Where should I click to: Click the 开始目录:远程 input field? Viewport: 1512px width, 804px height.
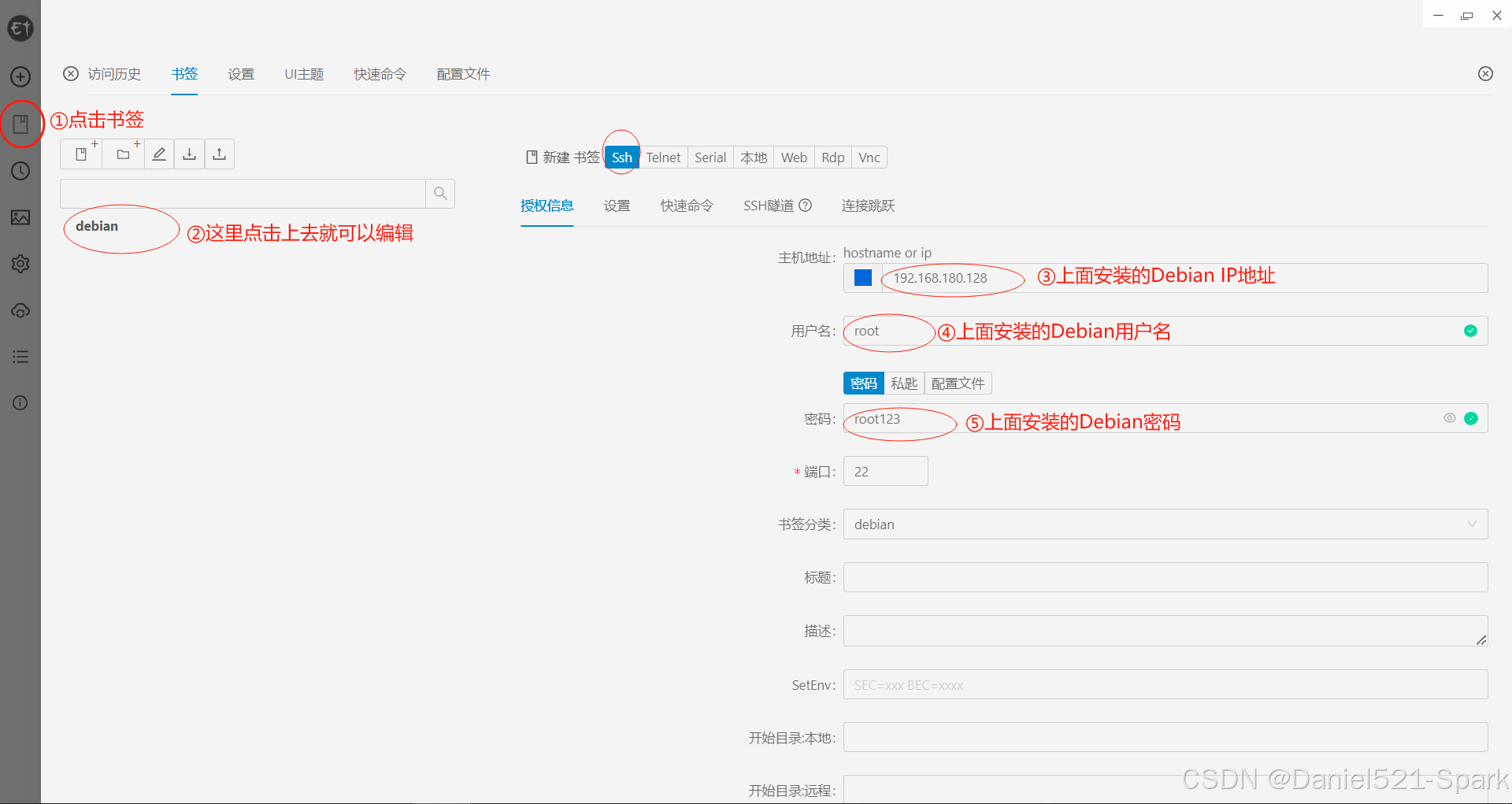(1165, 790)
